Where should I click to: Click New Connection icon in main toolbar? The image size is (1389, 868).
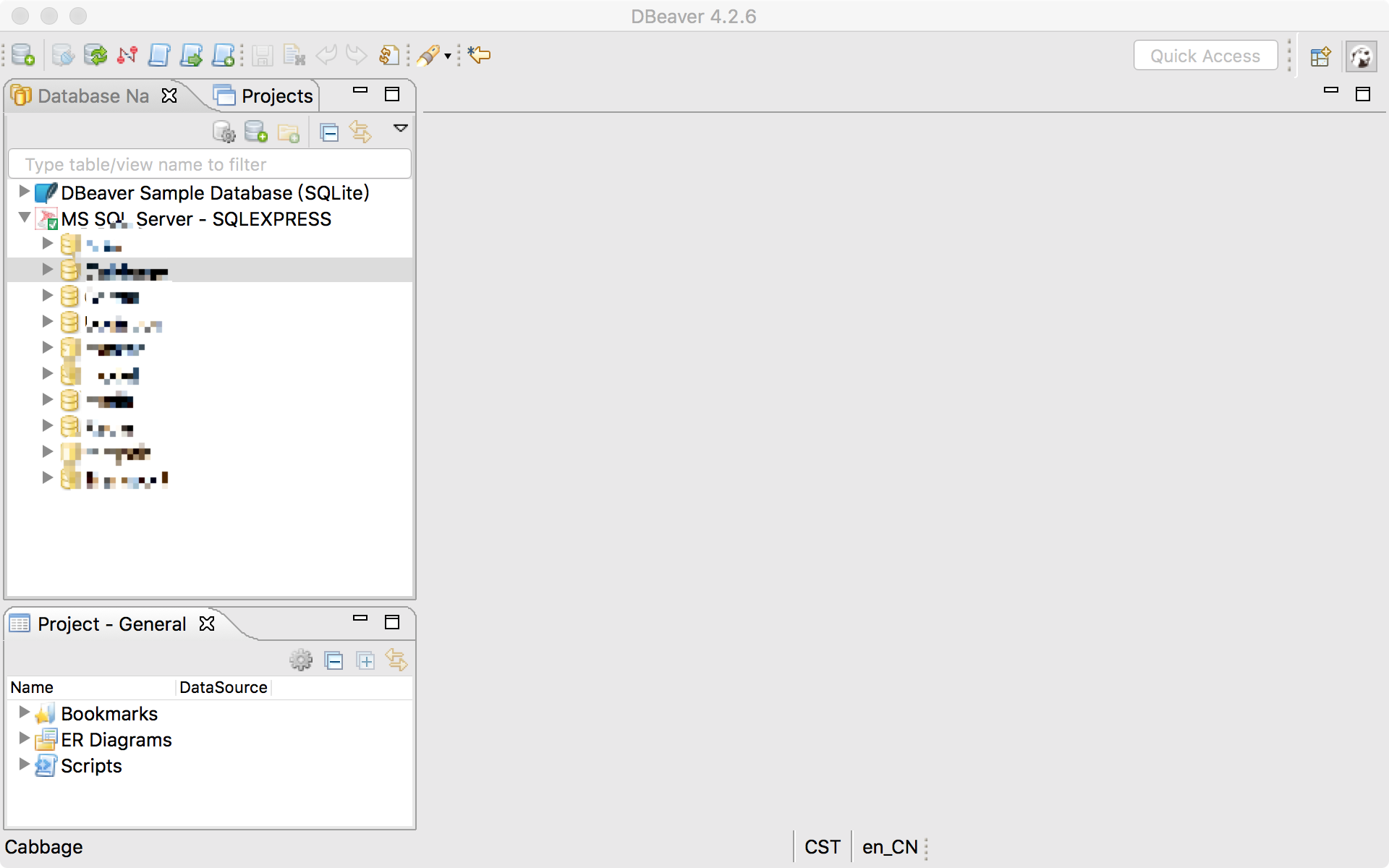click(x=23, y=55)
